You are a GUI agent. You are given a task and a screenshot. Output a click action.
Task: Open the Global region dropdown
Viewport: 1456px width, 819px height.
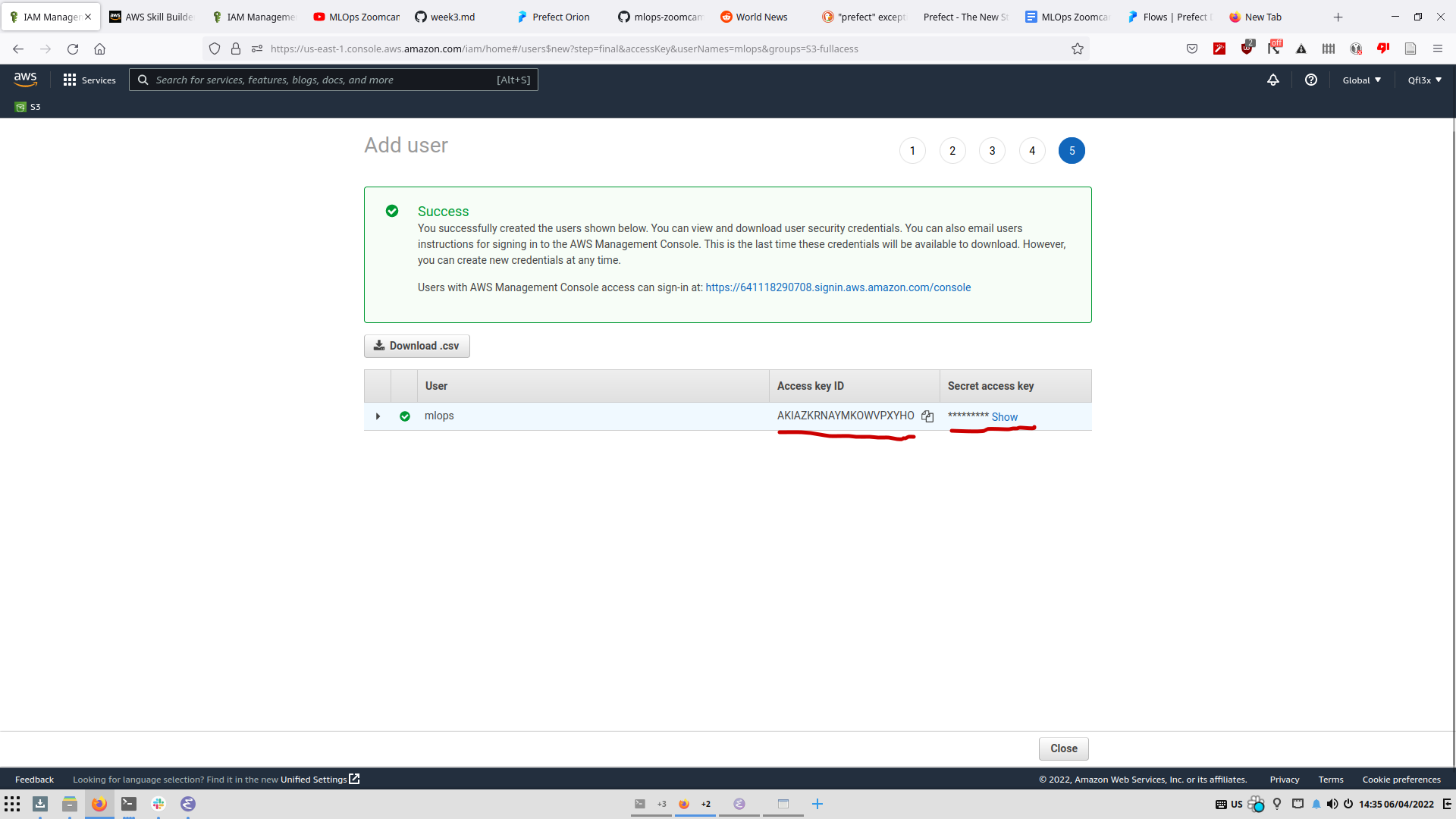click(x=1362, y=80)
